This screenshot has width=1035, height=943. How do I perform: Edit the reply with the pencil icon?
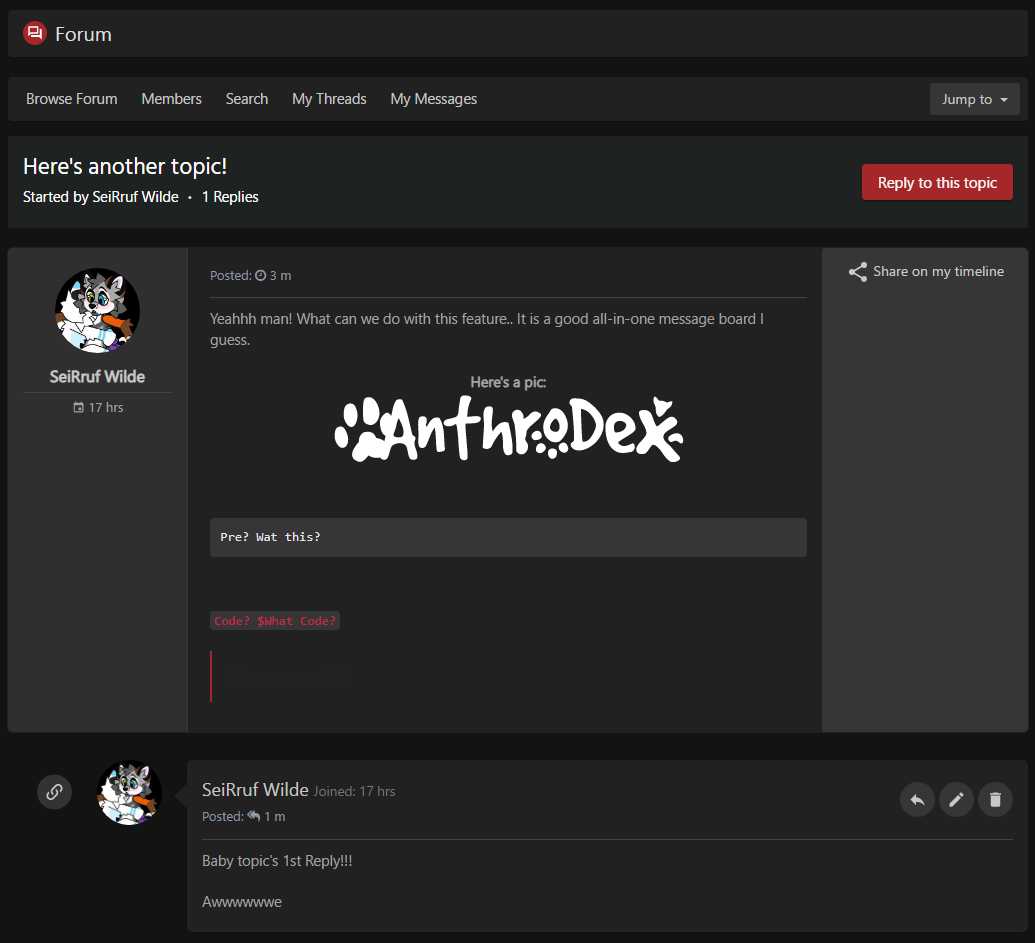[x=956, y=800]
